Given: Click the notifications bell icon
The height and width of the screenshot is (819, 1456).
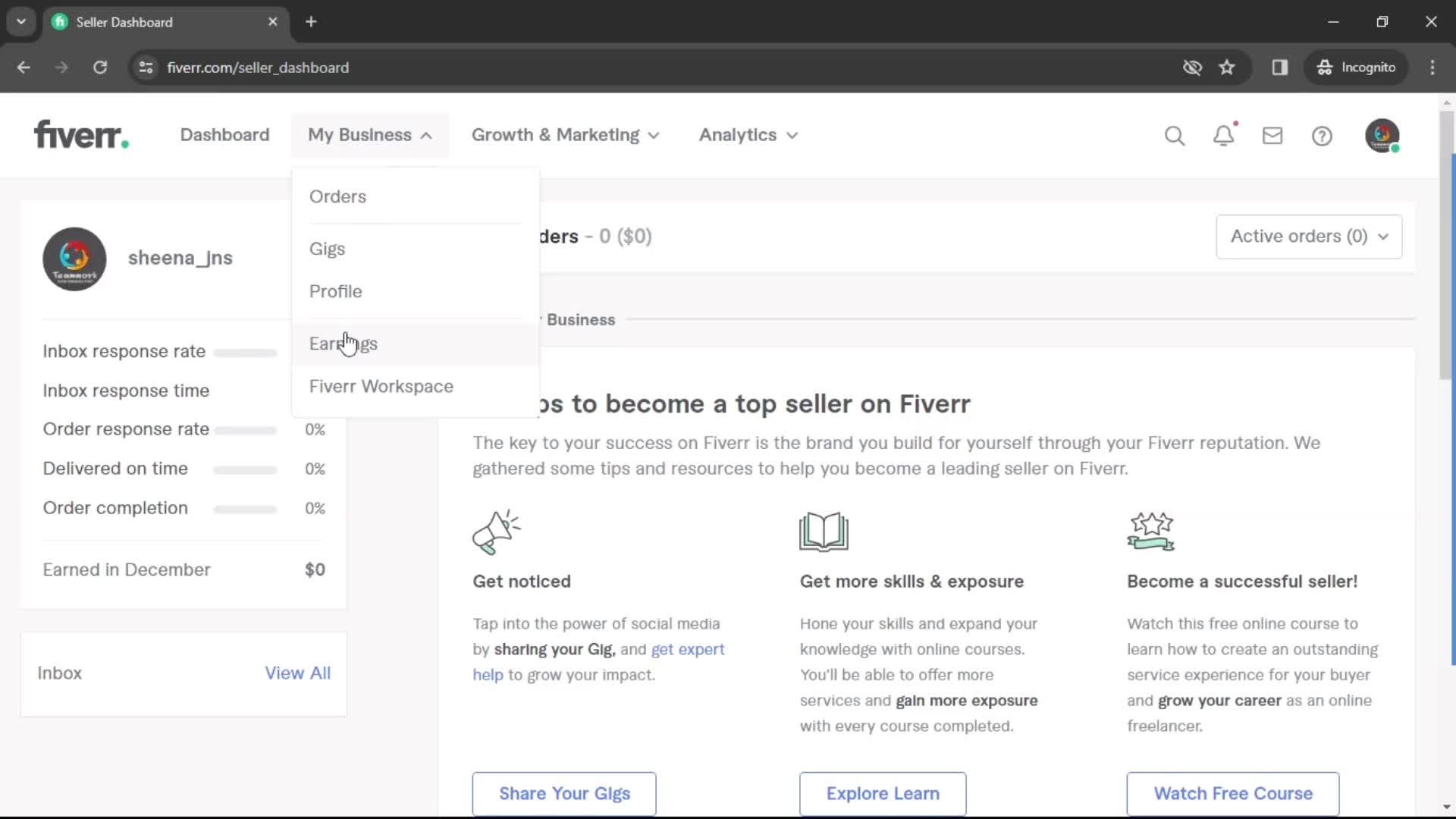Looking at the screenshot, I should point(1225,135).
